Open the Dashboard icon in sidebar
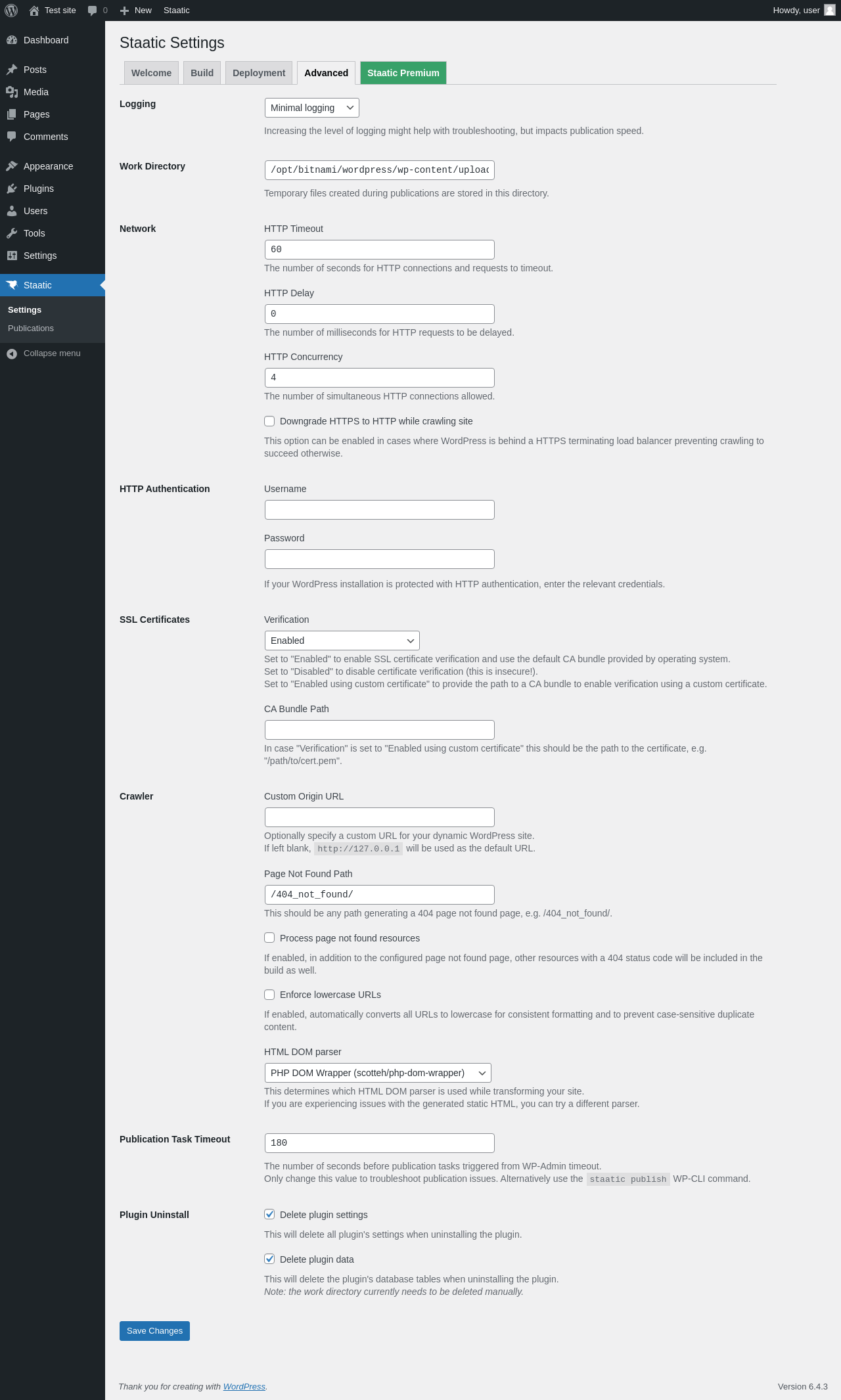The image size is (841, 1400). pyautogui.click(x=12, y=40)
